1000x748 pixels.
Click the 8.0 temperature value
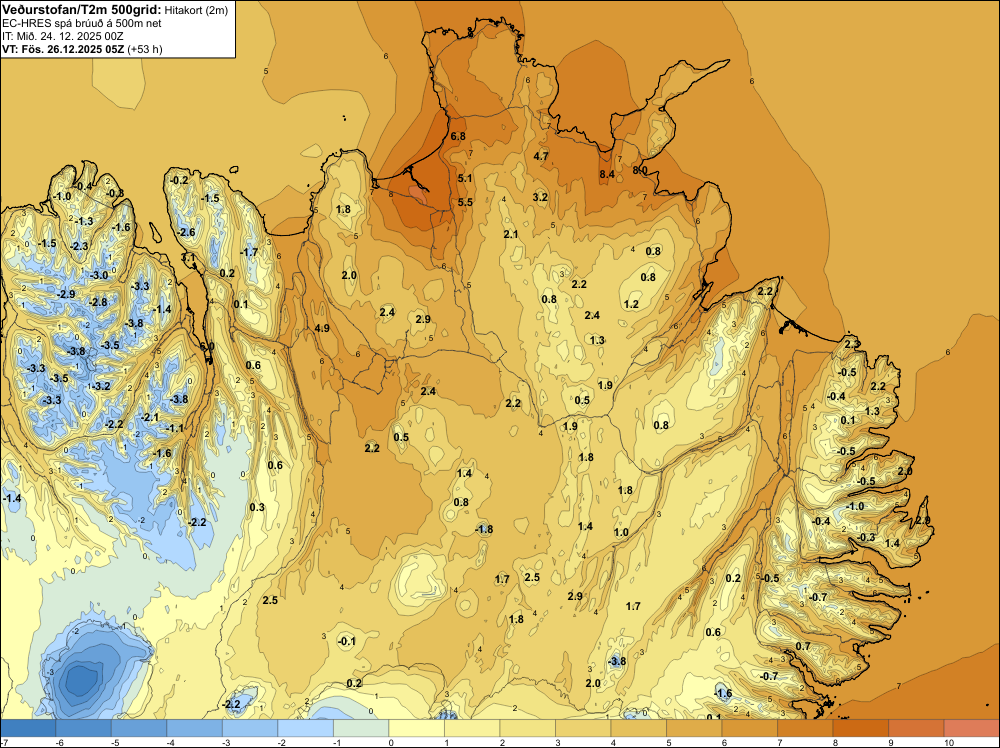640,170
